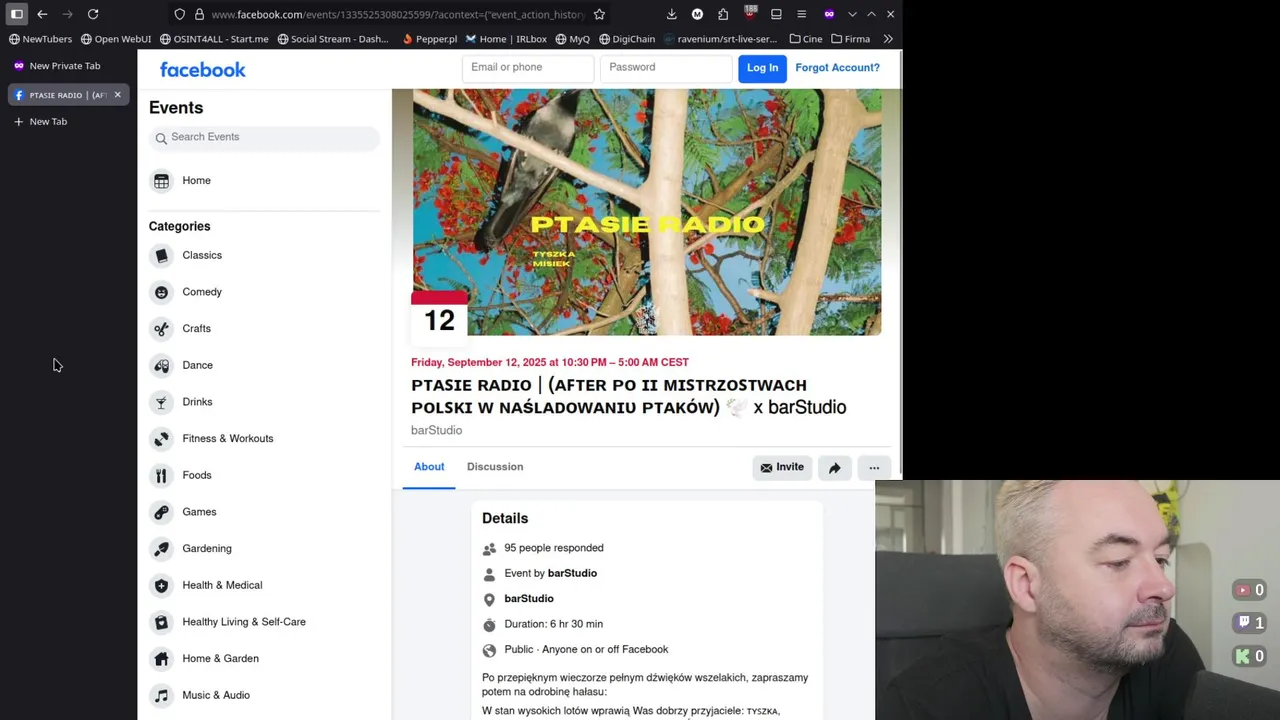Open the NewTubers bookmark
Viewport: 1280px width, 720px height.
point(40,39)
